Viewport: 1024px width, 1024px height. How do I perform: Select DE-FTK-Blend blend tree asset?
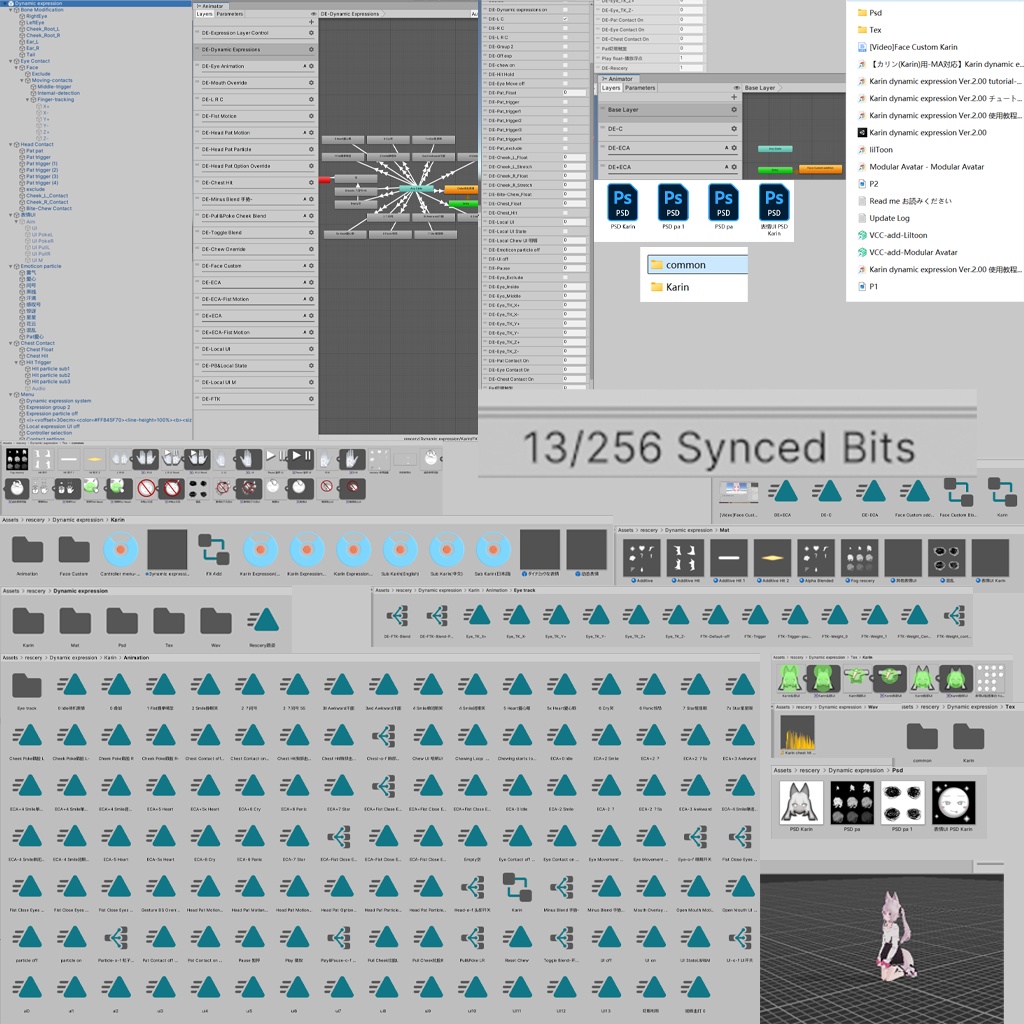(397, 620)
